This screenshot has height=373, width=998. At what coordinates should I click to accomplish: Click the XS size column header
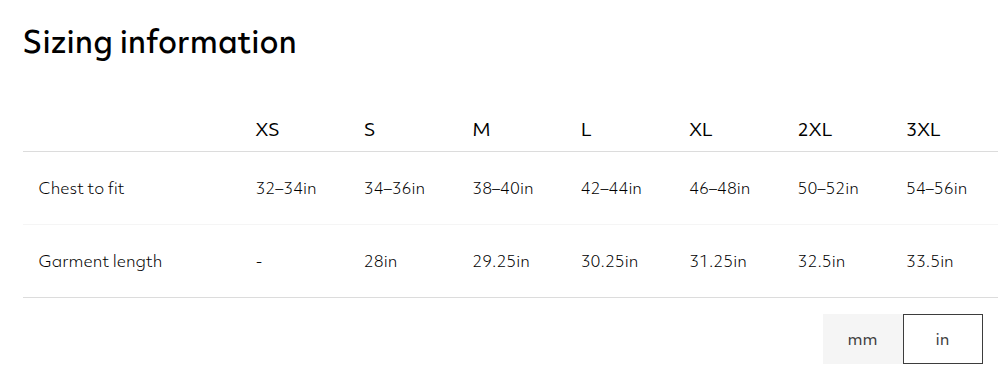point(267,130)
